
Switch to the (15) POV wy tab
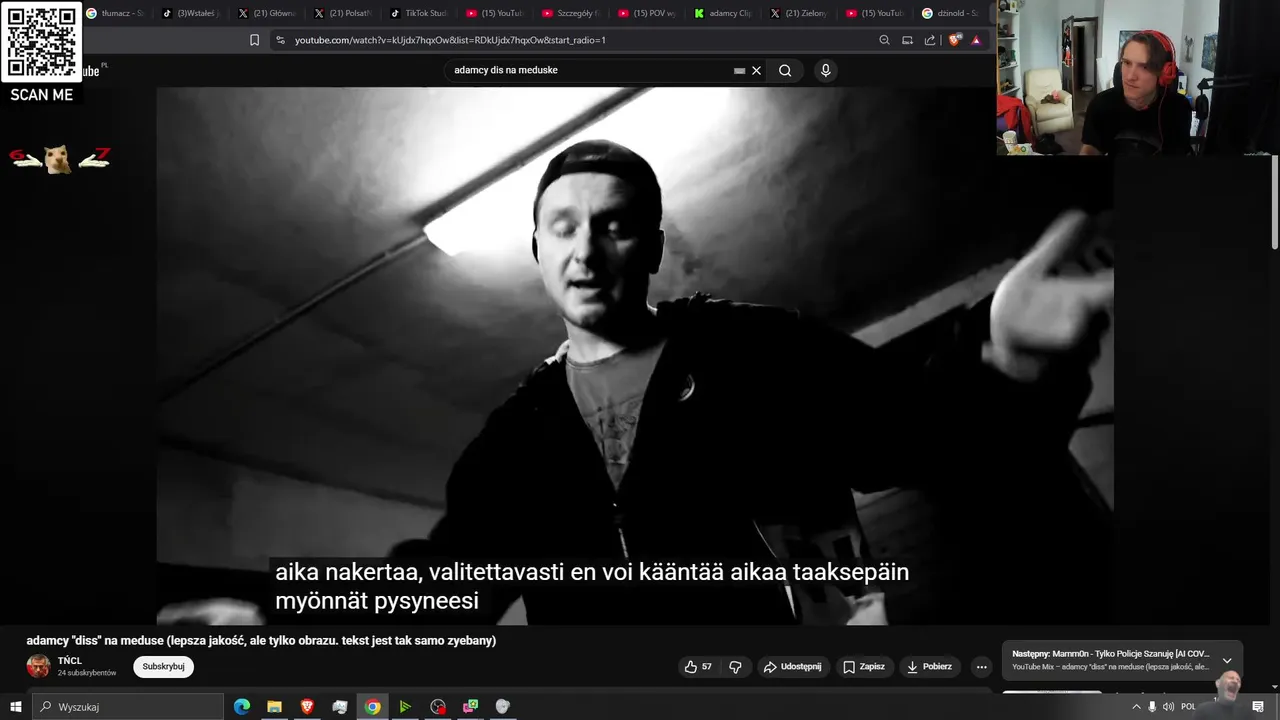click(x=647, y=13)
